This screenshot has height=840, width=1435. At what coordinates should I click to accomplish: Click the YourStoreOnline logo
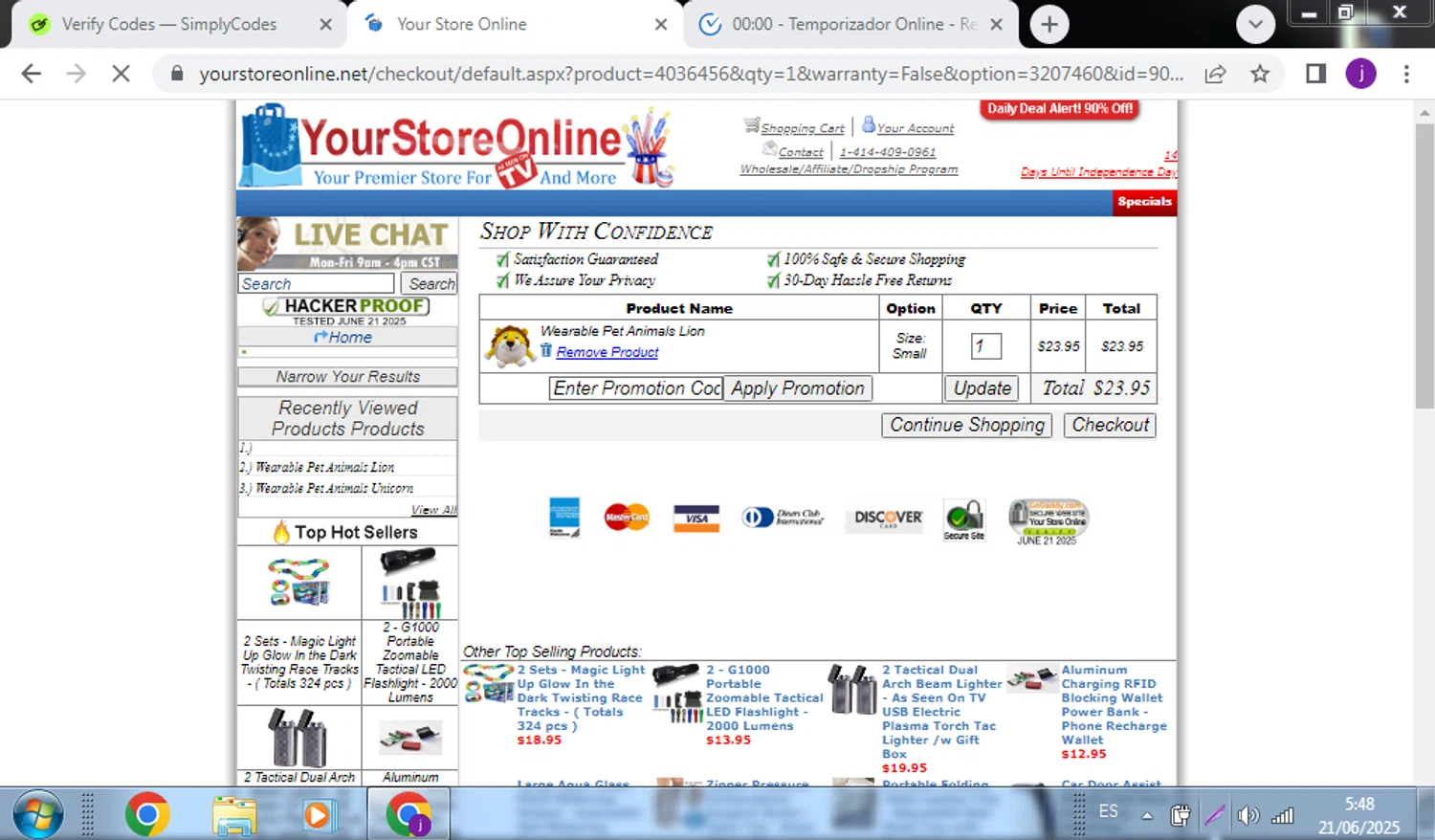[x=457, y=146]
